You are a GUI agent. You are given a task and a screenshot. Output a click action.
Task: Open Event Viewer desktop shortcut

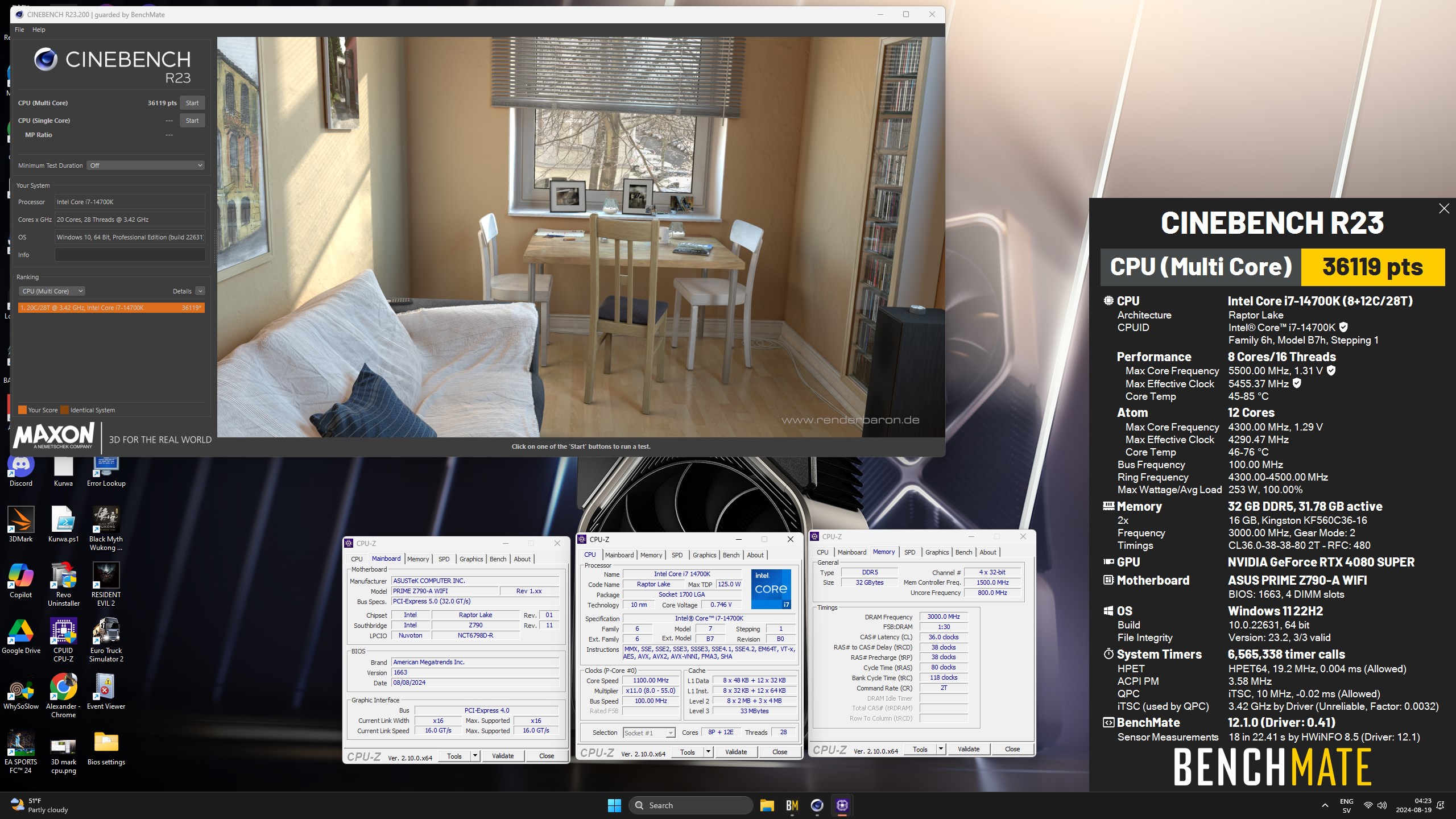tap(106, 691)
